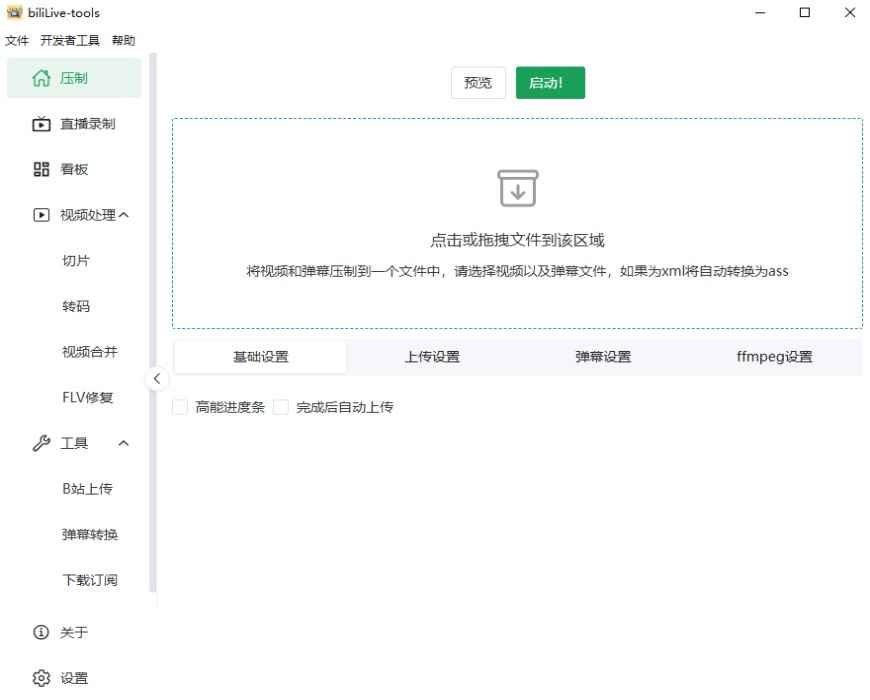The height and width of the screenshot is (700, 870).
Task: Minimize the biliLive-tools window
Action: [x=760, y=12]
